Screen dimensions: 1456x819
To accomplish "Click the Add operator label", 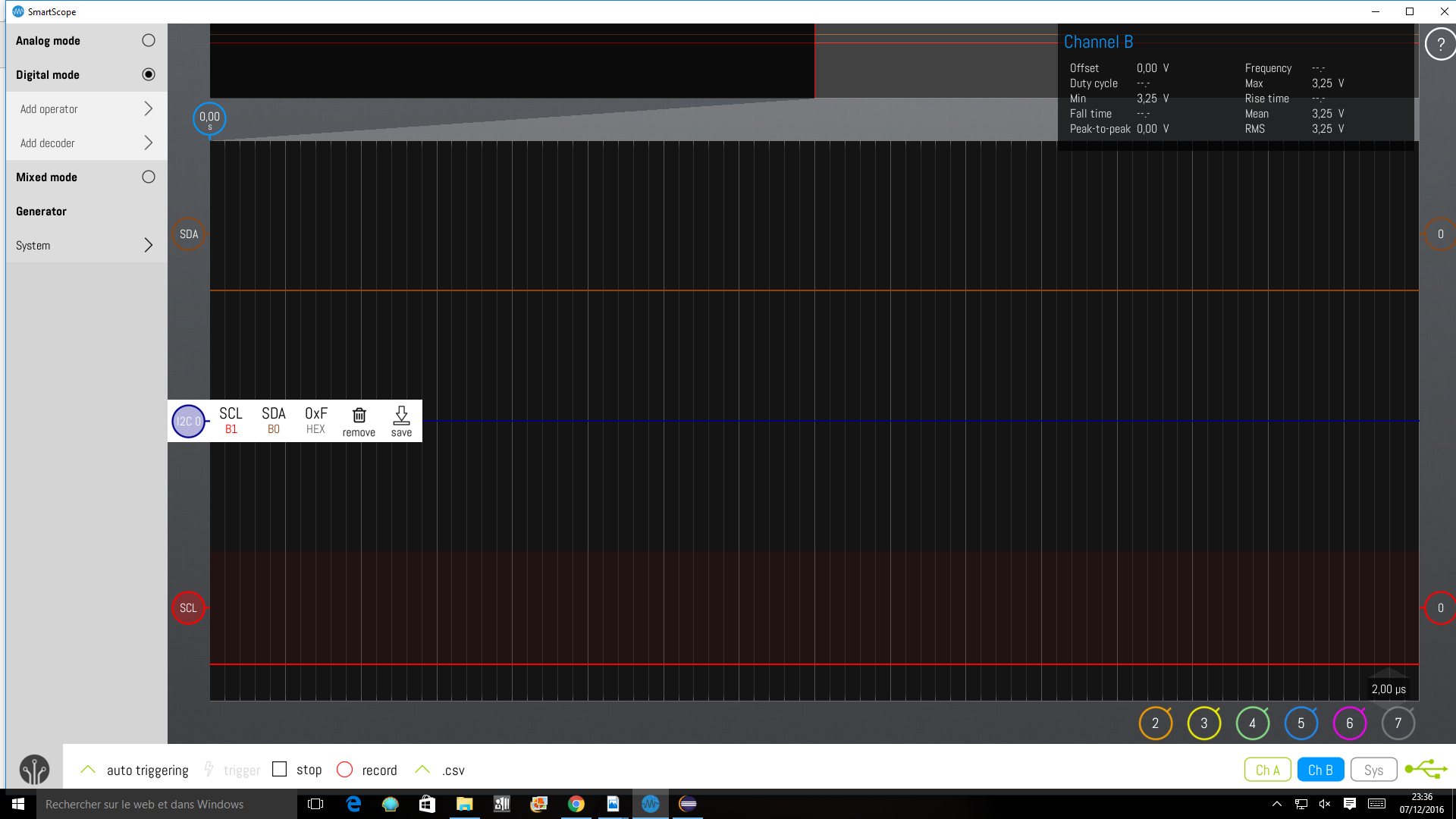I will tap(49, 109).
